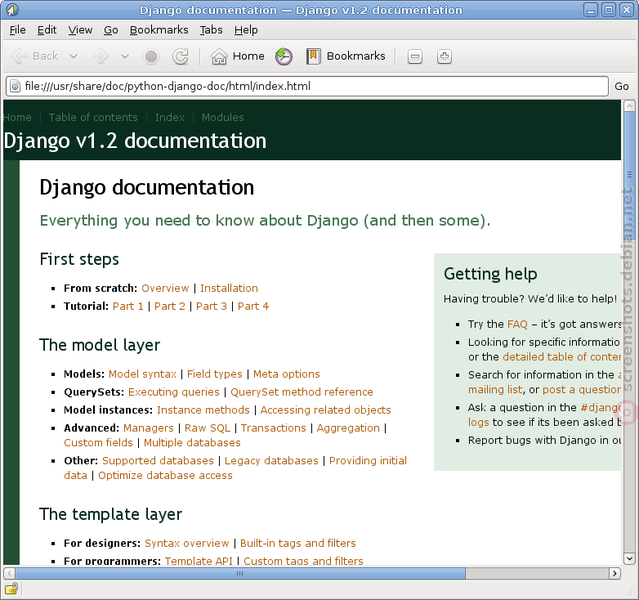The width and height of the screenshot is (639, 600).
Task: Click the zoom out icon
Action: pos(415,56)
